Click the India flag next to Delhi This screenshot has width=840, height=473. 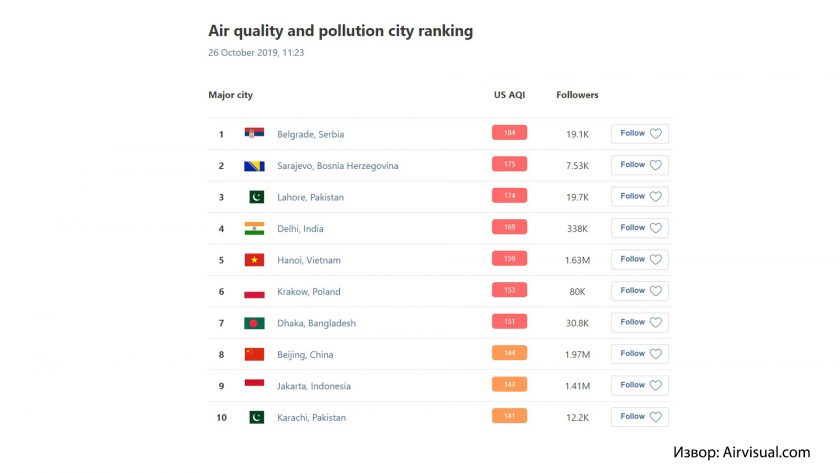[x=254, y=229]
